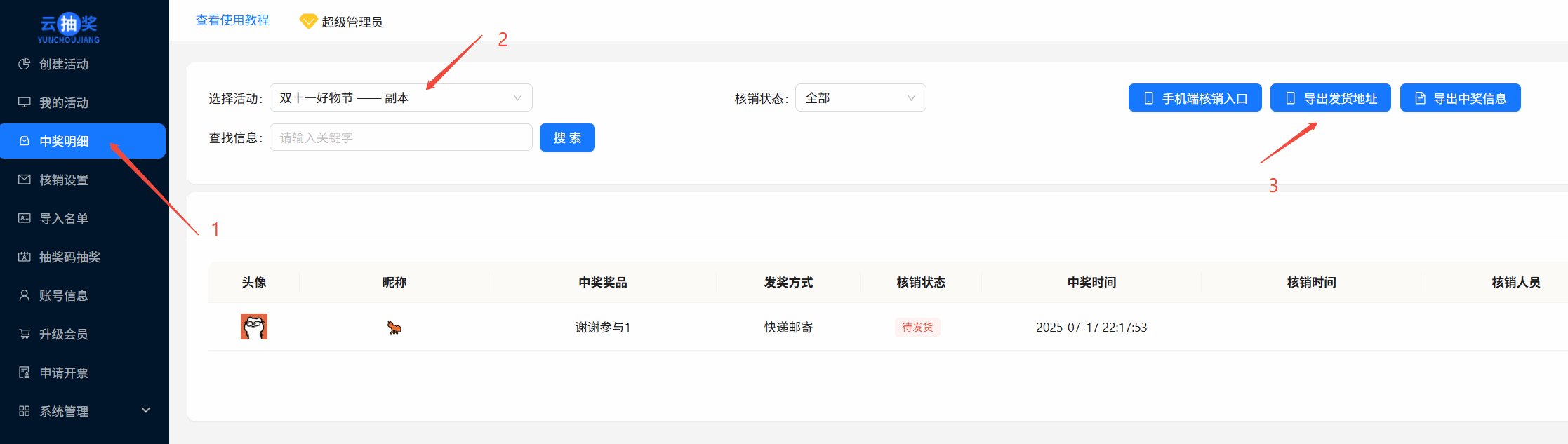This screenshot has height=444, width=1568.
Task: Click the 核销状态 column header
Action: (x=921, y=283)
